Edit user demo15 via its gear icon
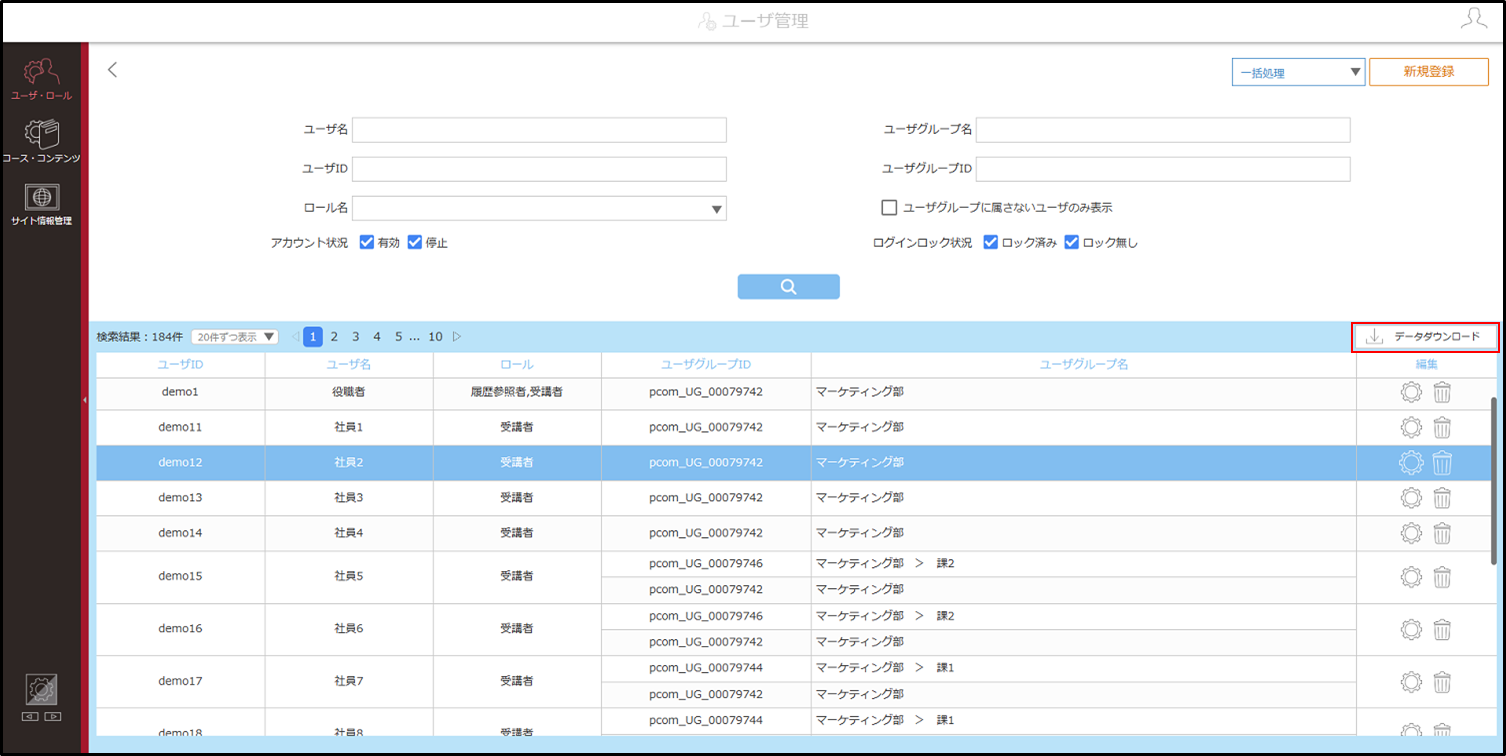 click(1411, 577)
